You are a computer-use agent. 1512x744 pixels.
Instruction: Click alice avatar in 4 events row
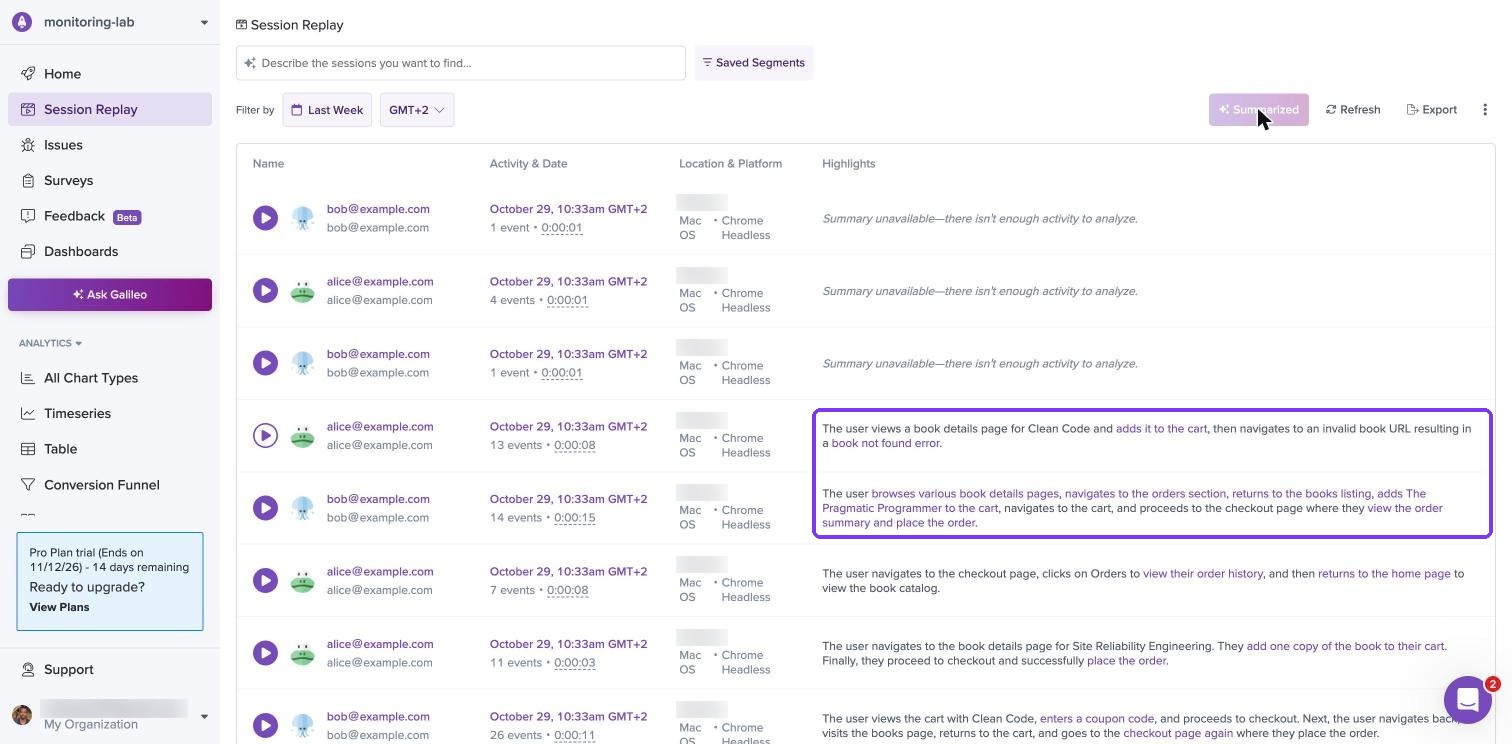click(302, 291)
